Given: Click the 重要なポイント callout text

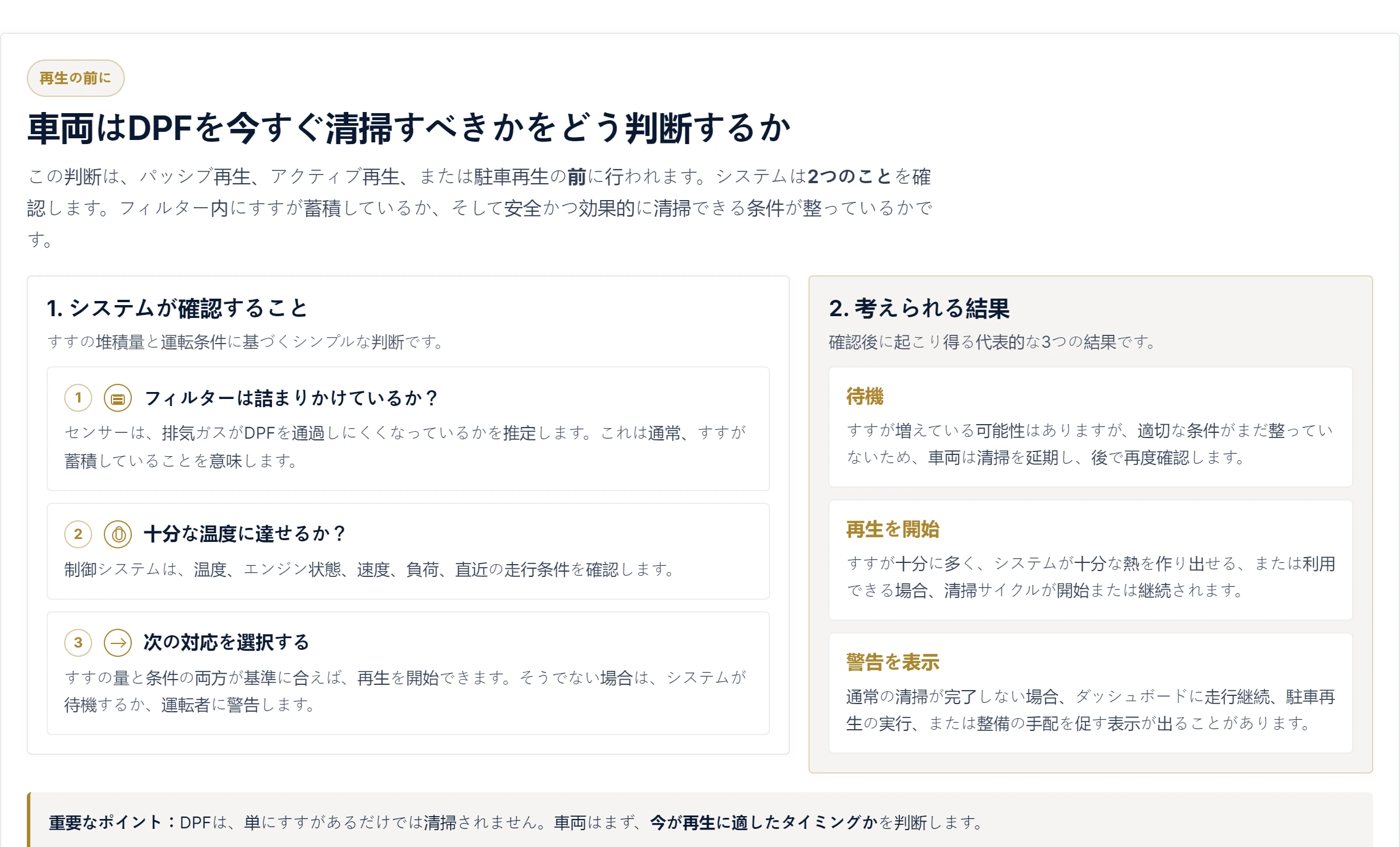Looking at the screenshot, I should coord(516,822).
